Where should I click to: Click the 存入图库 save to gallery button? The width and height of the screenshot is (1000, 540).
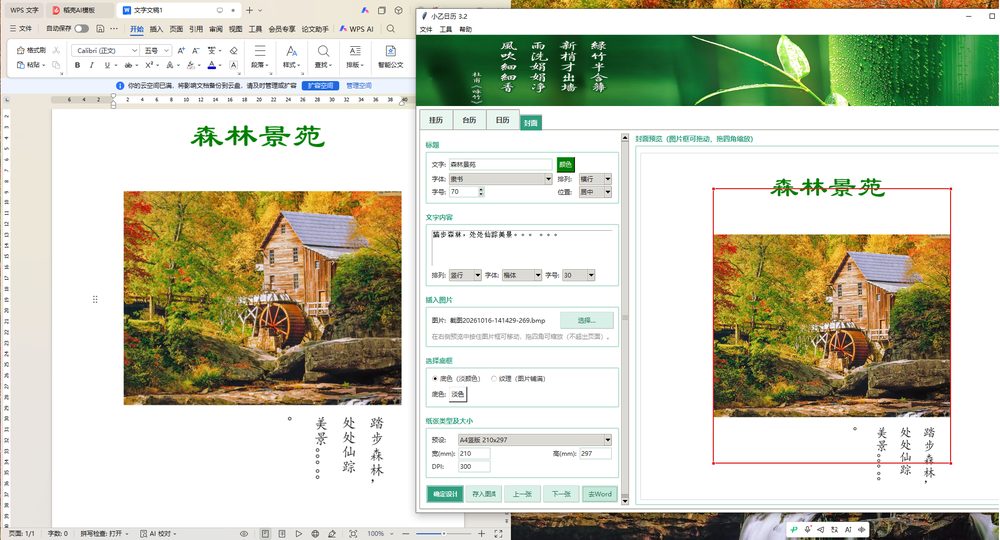point(484,494)
